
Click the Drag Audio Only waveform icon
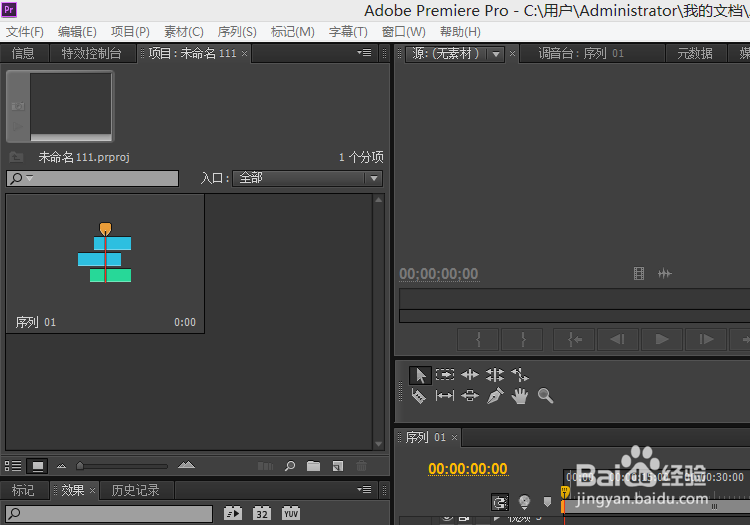(664, 273)
